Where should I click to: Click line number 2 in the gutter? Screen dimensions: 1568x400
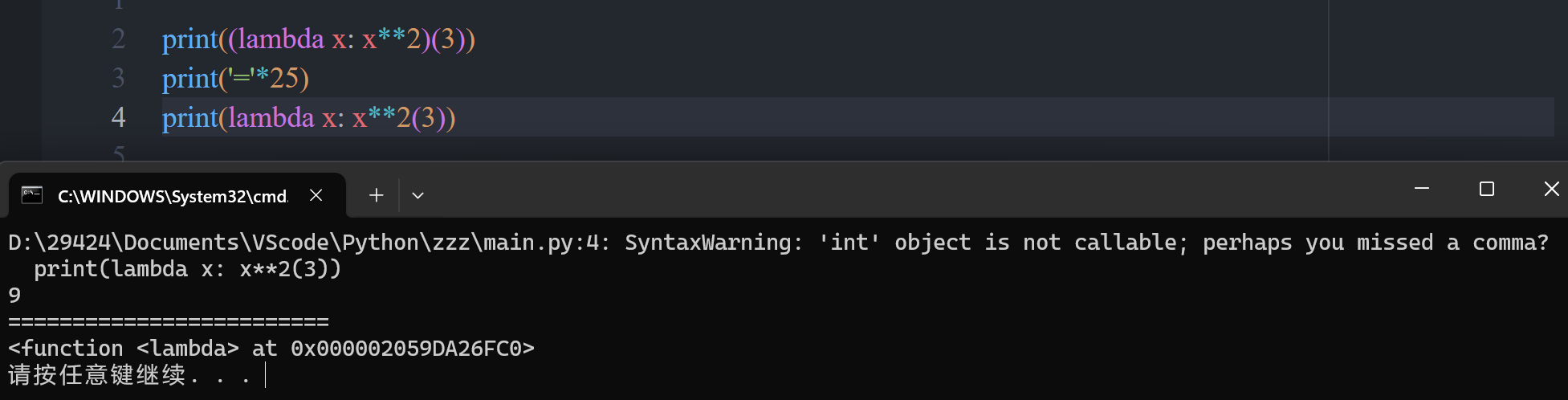(119, 39)
